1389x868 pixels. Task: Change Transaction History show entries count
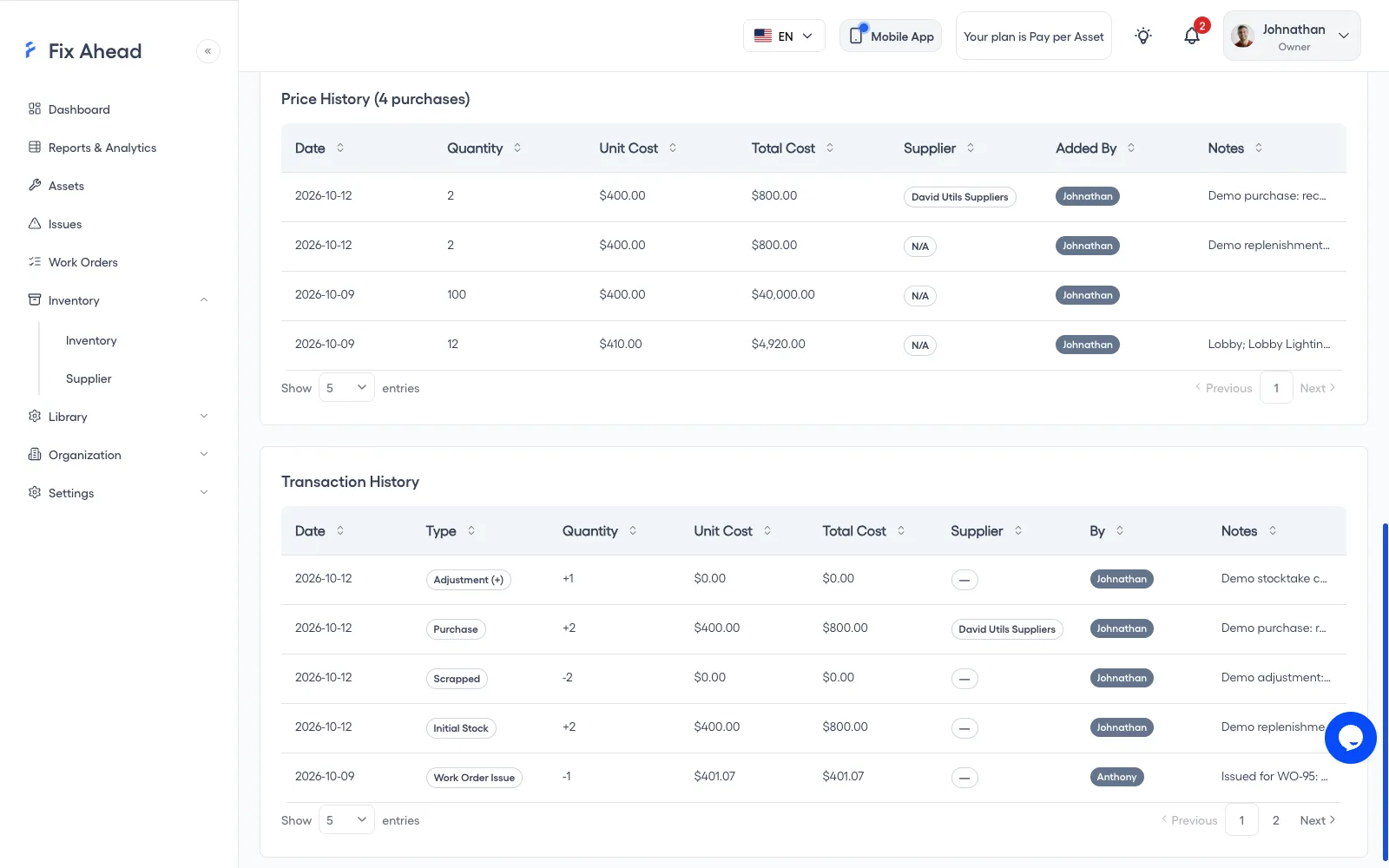tap(346, 820)
